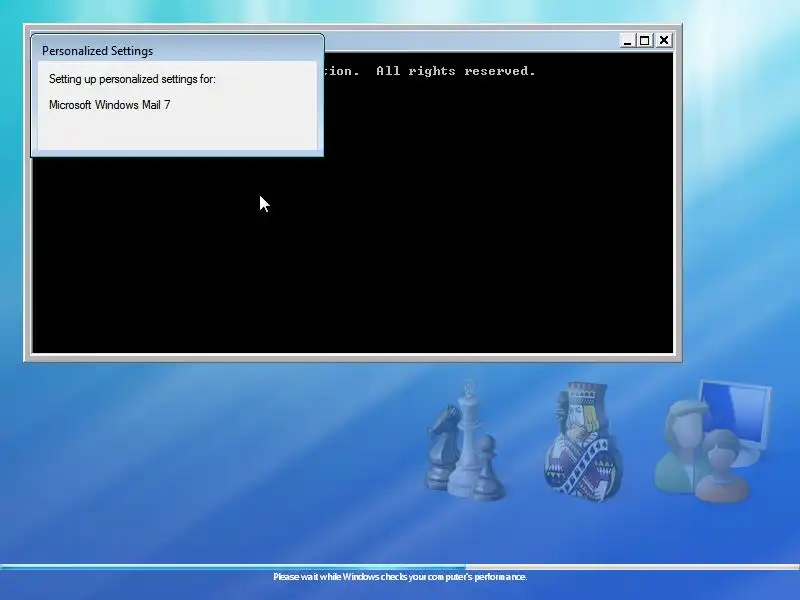Close the command prompt window

[x=664, y=40]
